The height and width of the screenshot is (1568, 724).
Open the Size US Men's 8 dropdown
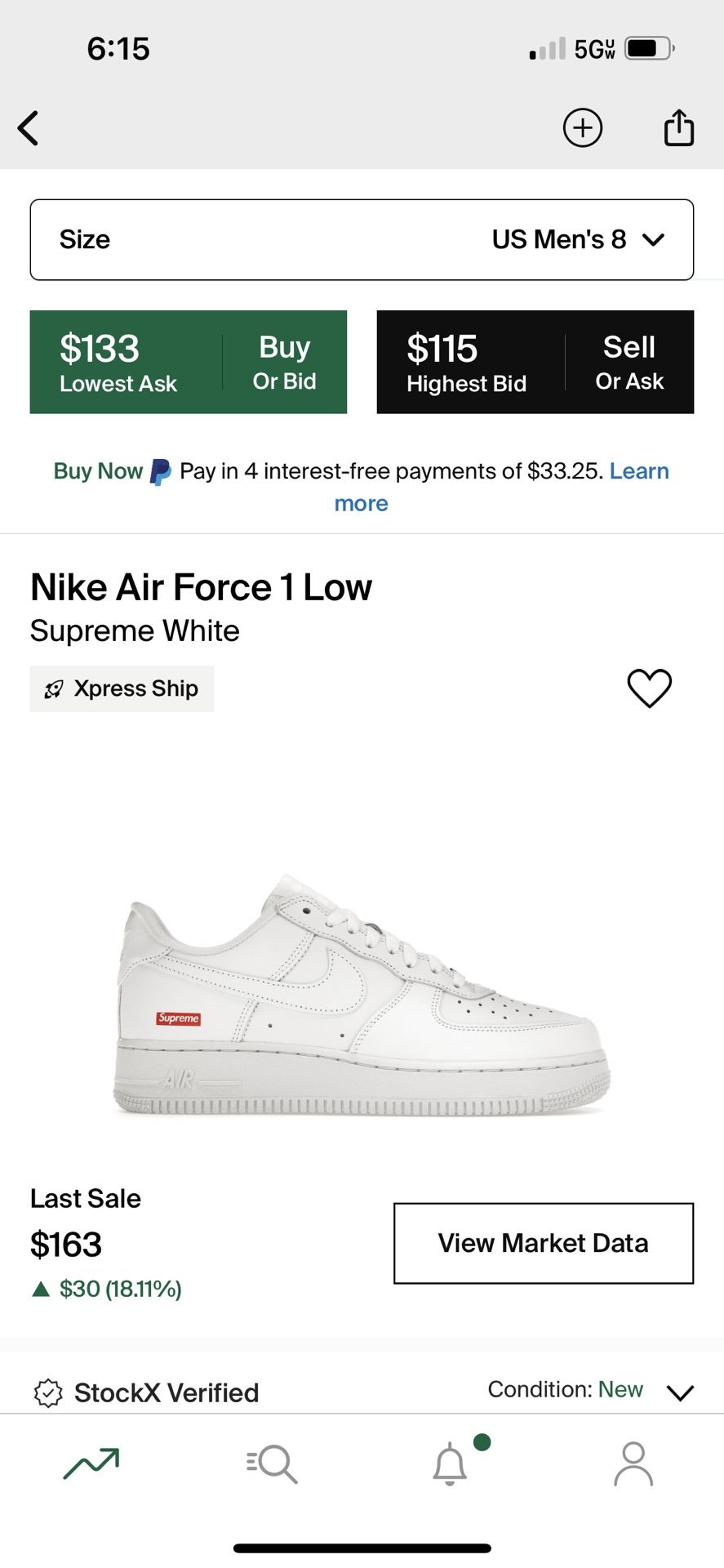pos(362,239)
